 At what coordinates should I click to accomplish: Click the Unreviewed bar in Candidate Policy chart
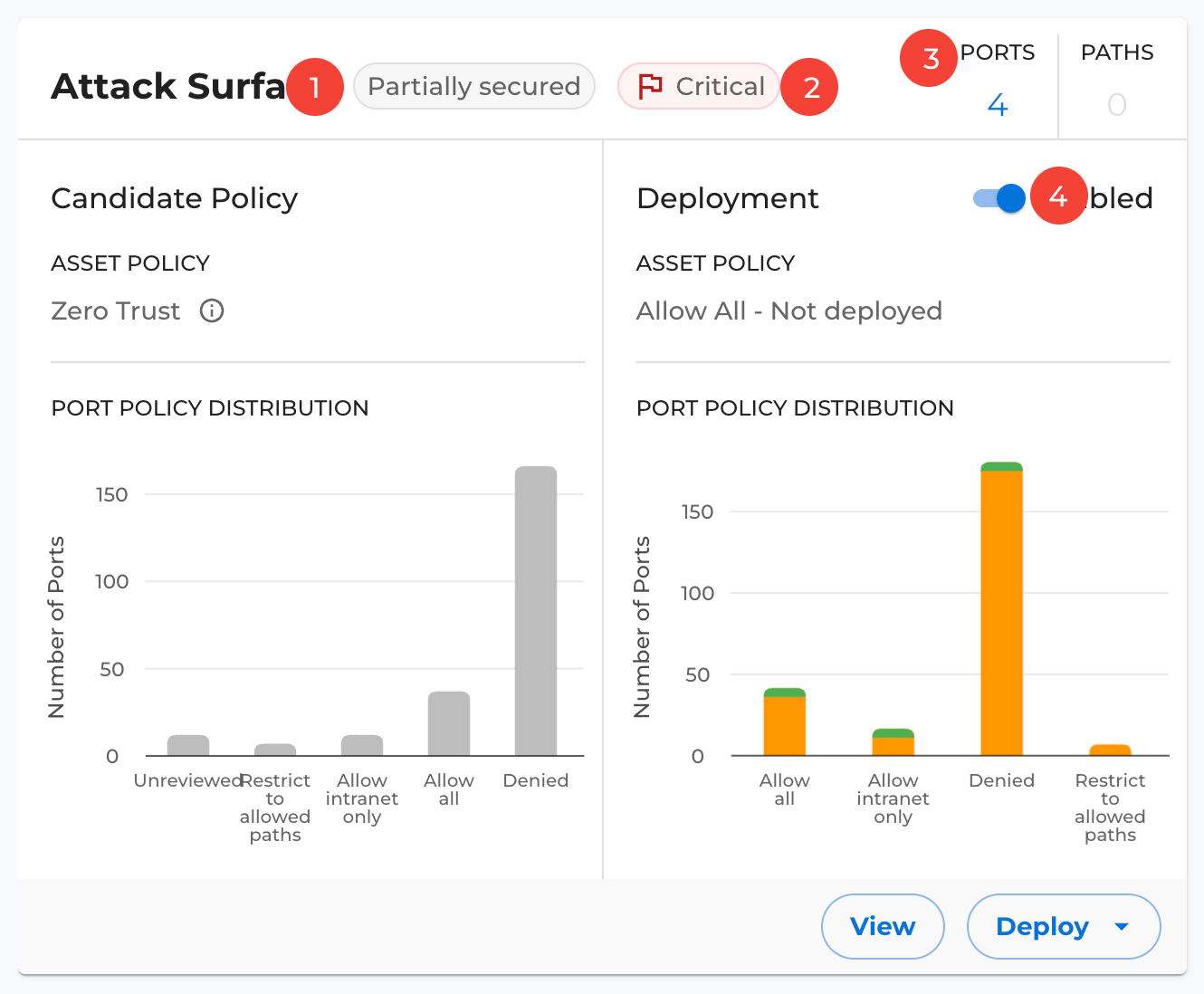point(188,745)
